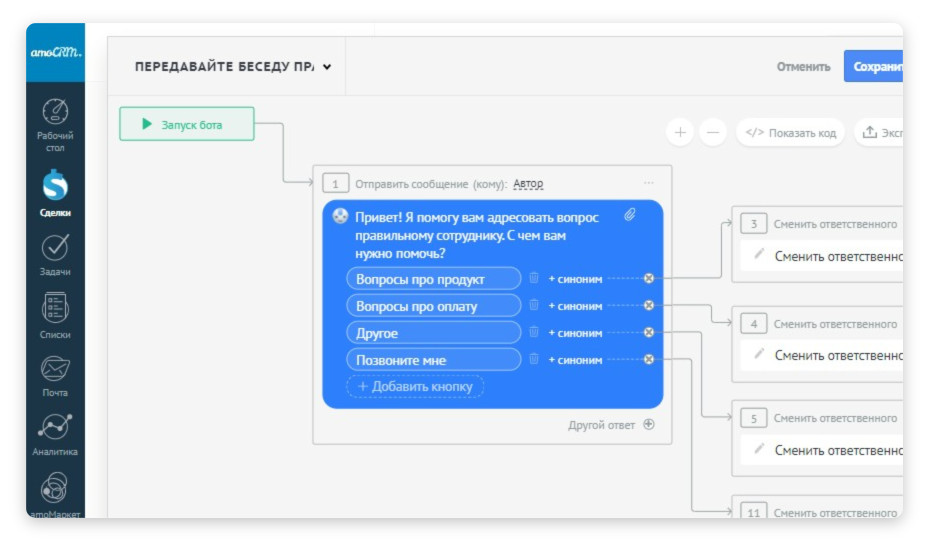The image size is (929, 540).
Task: Open step 1 three-dots options menu
Action: (648, 183)
